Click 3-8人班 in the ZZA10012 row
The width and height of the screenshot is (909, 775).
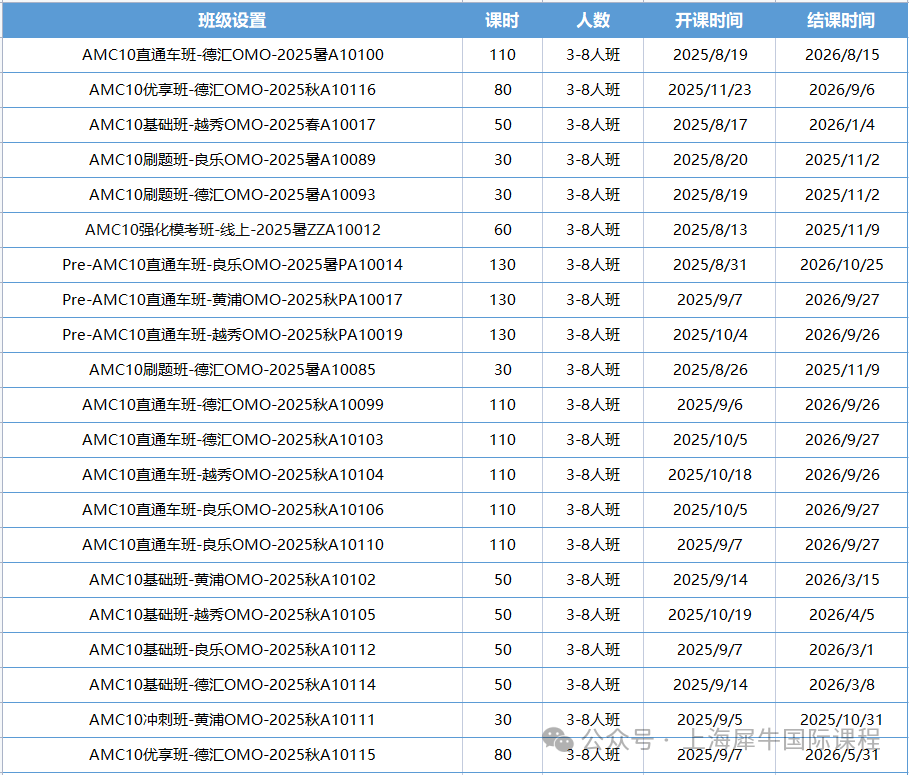[x=593, y=230]
